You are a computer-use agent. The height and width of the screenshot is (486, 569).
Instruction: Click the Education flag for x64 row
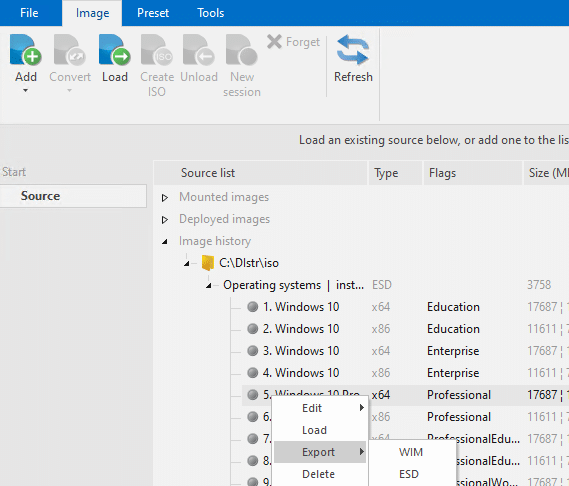pos(453,307)
